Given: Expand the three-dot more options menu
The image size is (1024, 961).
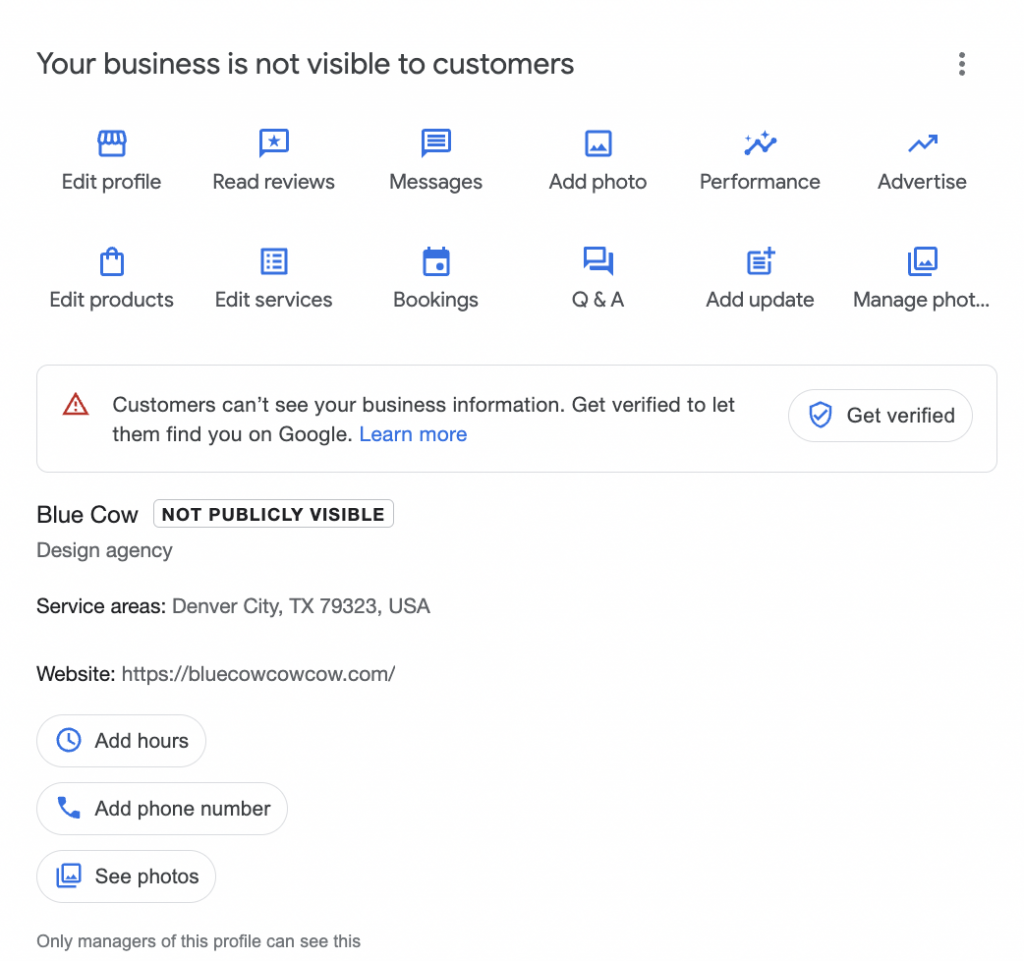Looking at the screenshot, I should click(961, 65).
